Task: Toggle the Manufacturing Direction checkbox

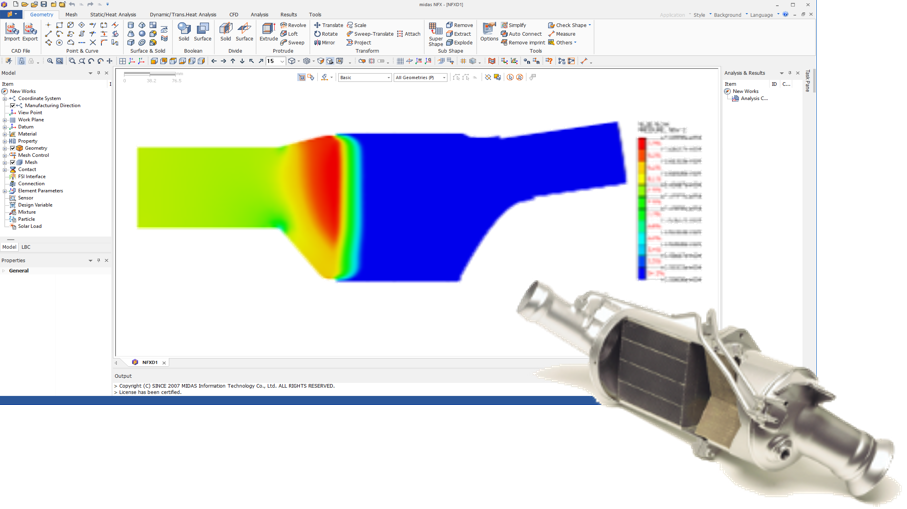Action: point(12,106)
